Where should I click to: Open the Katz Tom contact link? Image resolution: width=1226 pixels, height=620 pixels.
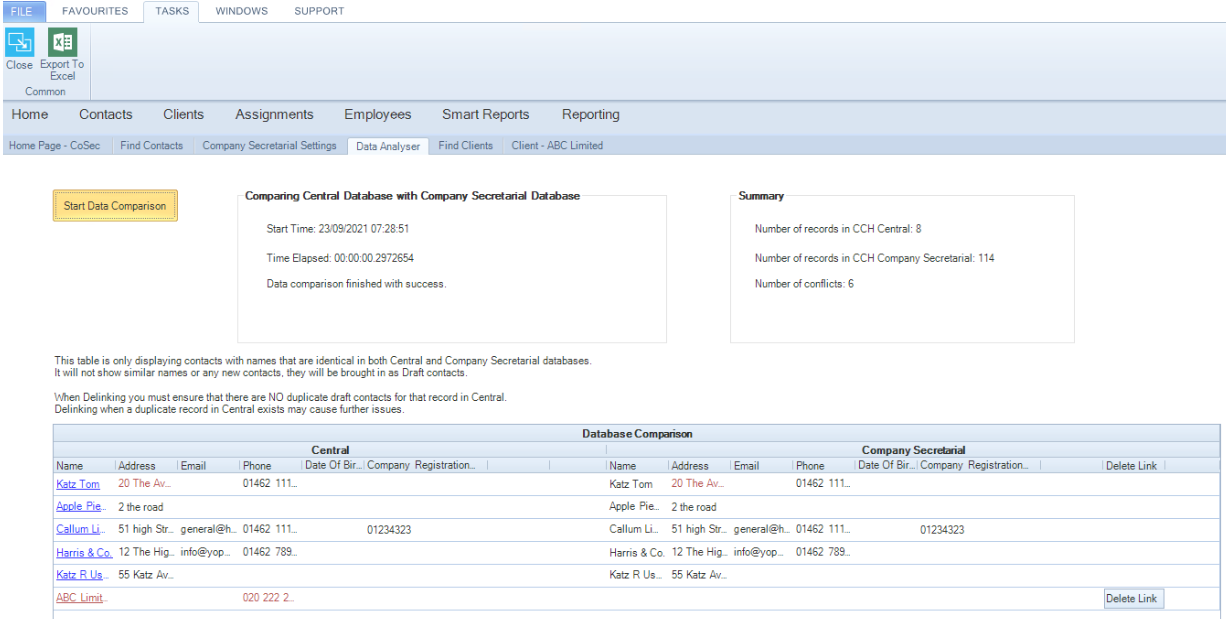coord(78,484)
